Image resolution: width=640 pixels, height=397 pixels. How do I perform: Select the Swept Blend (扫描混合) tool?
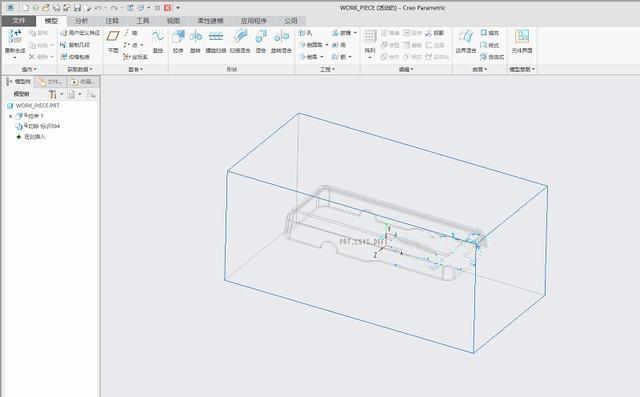tap(240, 41)
